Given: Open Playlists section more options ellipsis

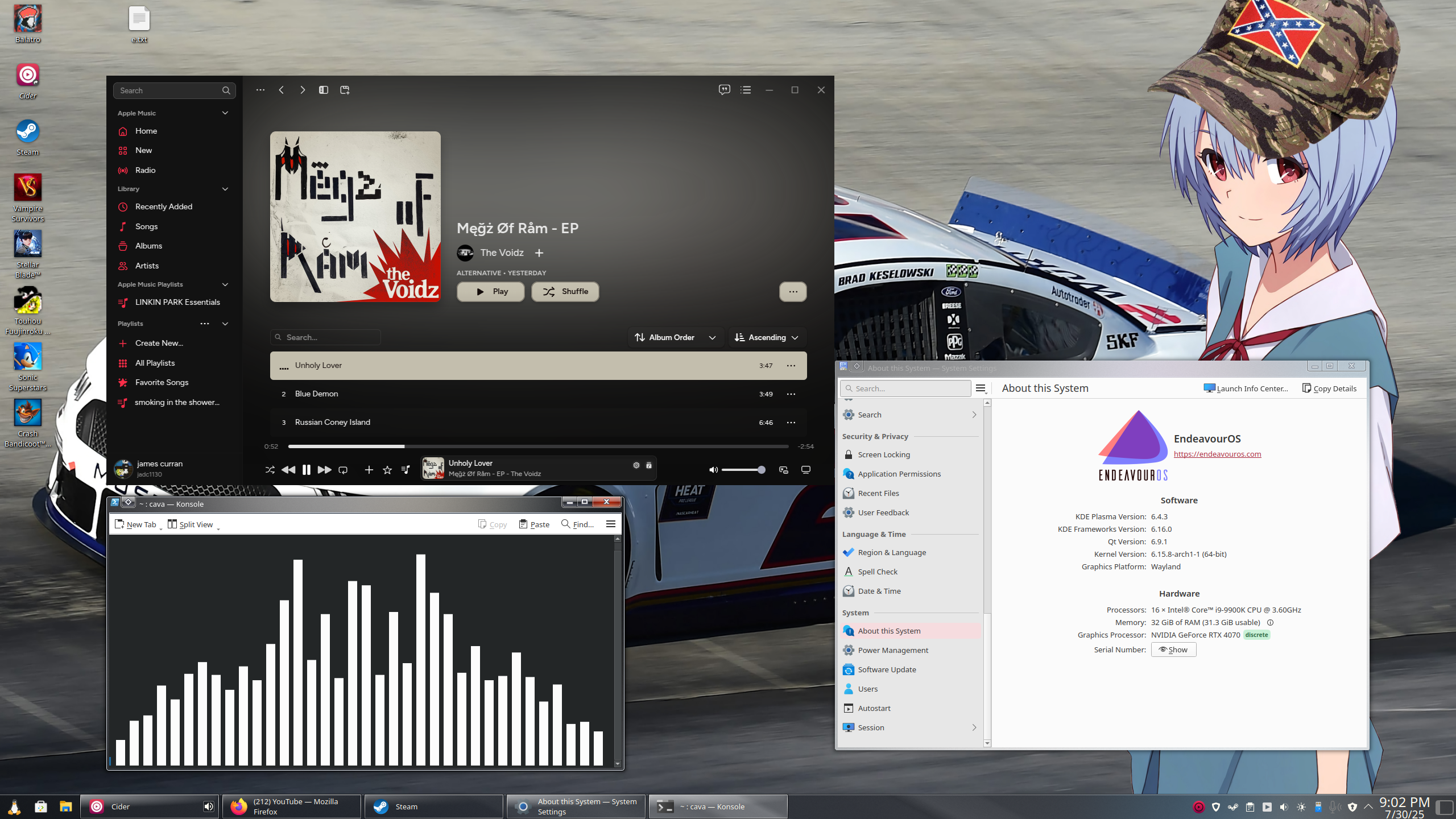Looking at the screenshot, I should [x=205, y=324].
